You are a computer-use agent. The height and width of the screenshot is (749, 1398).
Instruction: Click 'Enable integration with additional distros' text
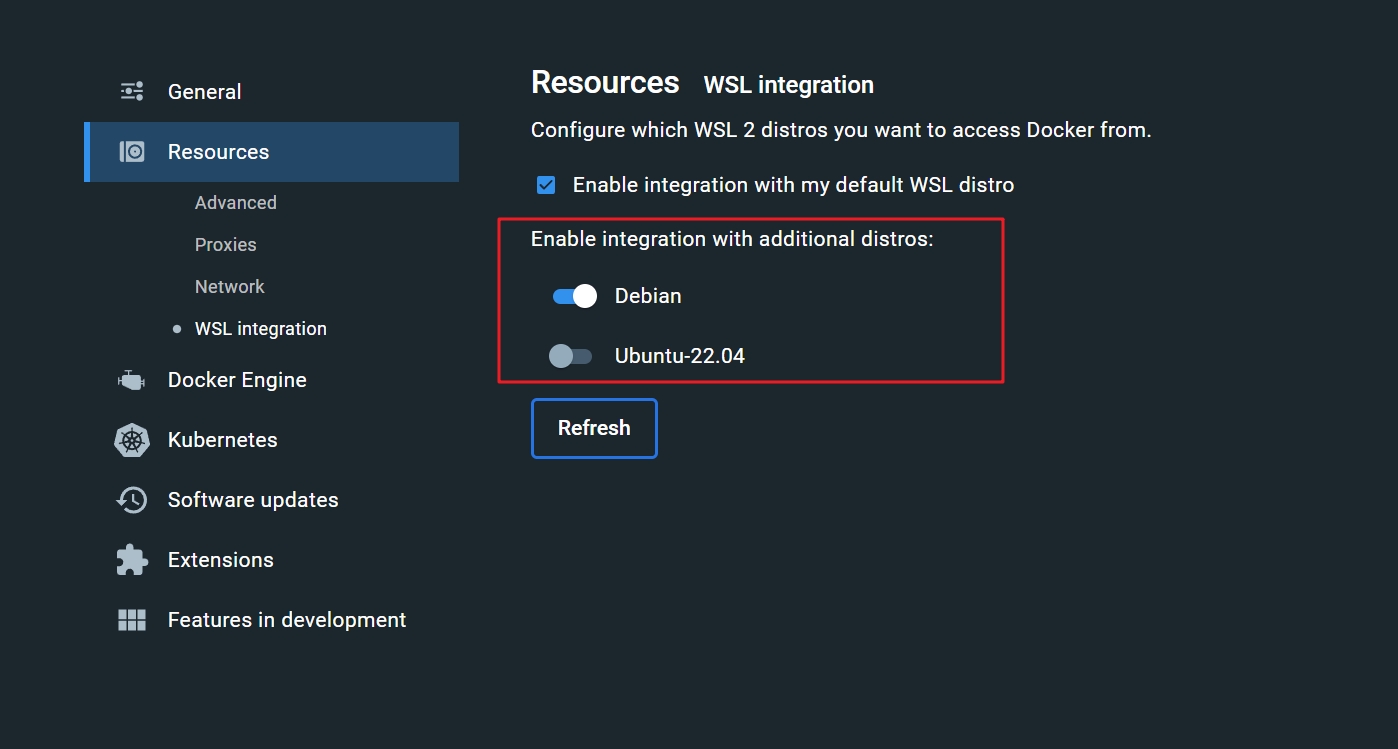point(732,239)
